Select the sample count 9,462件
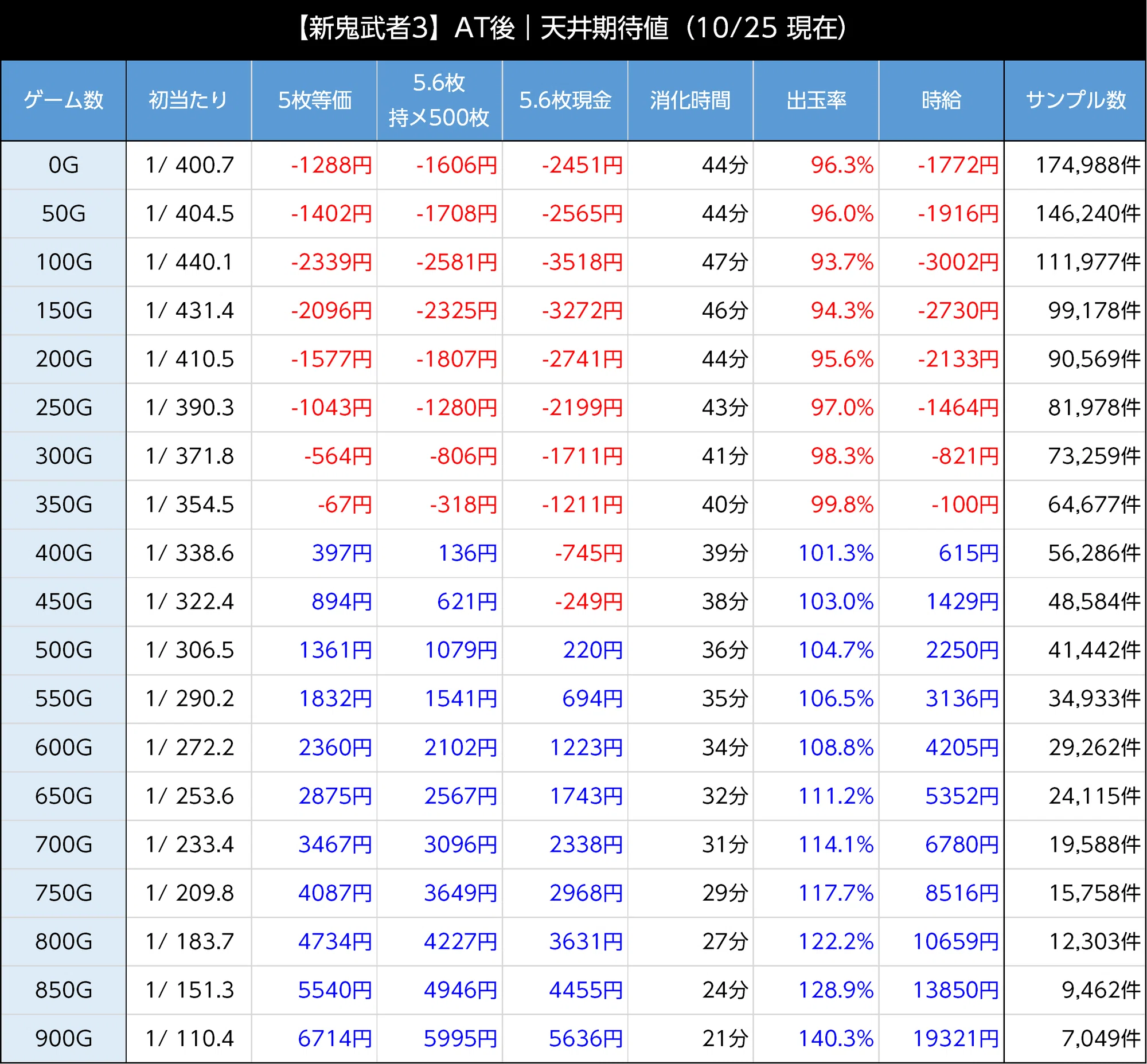The width and height of the screenshot is (1147, 1064). (x=1102, y=989)
